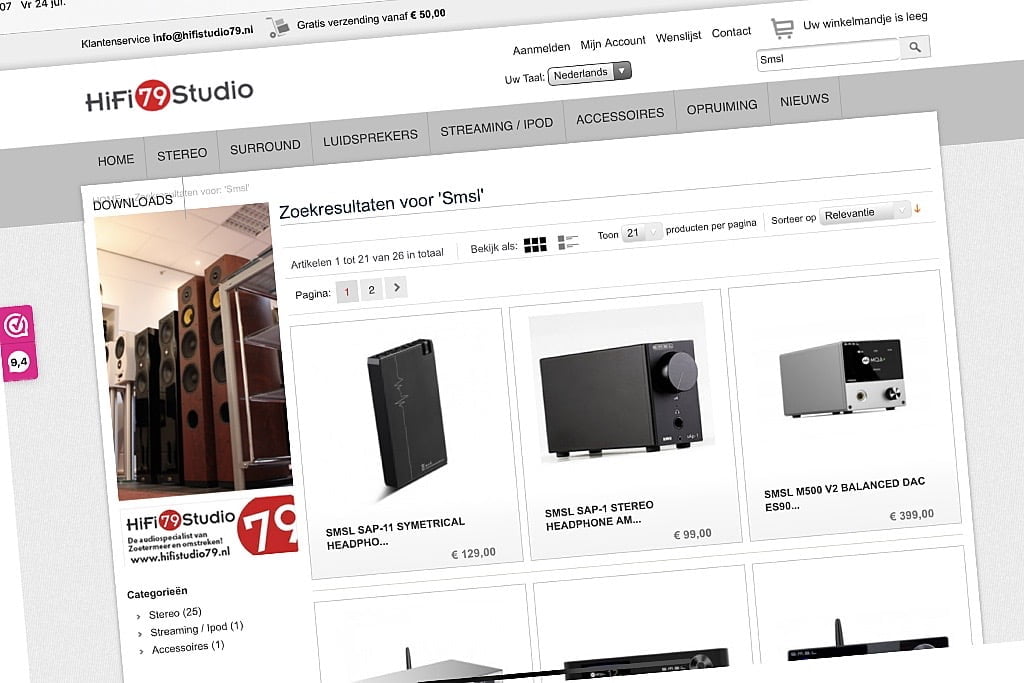Open the STREAMING / IPOD menu

tap(496, 127)
